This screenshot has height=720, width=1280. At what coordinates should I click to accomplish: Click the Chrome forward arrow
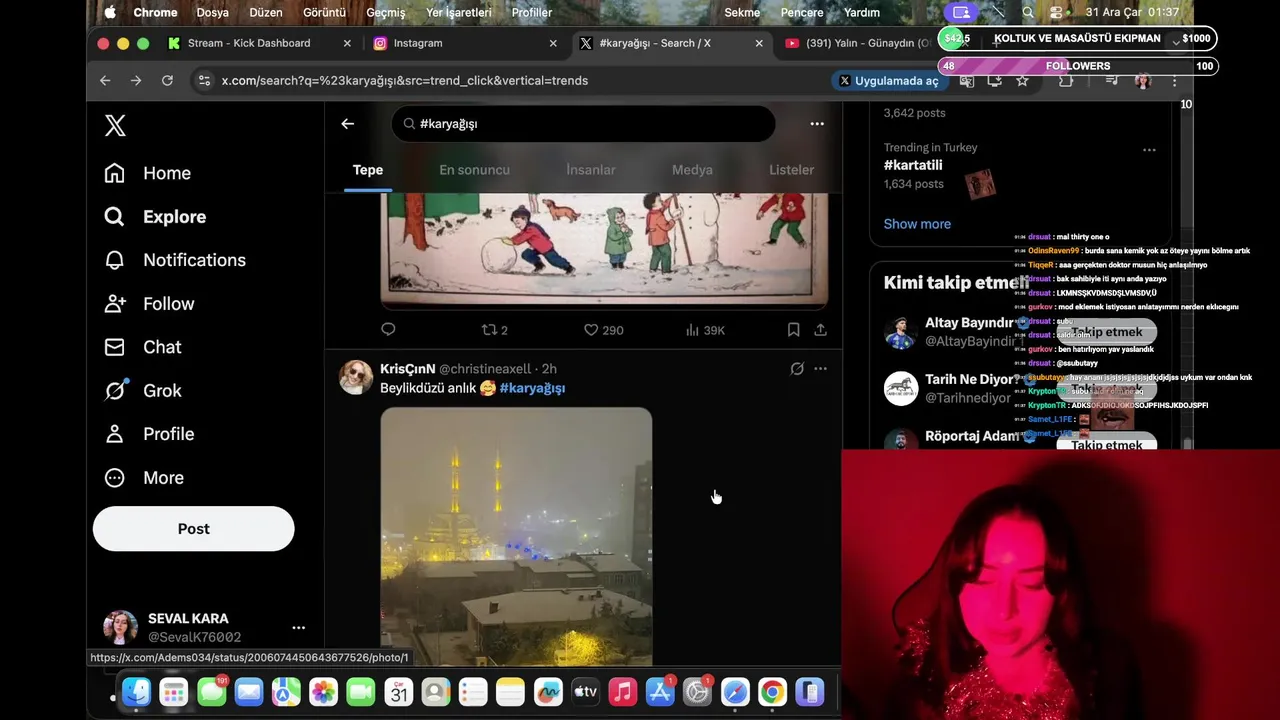[x=136, y=80]
